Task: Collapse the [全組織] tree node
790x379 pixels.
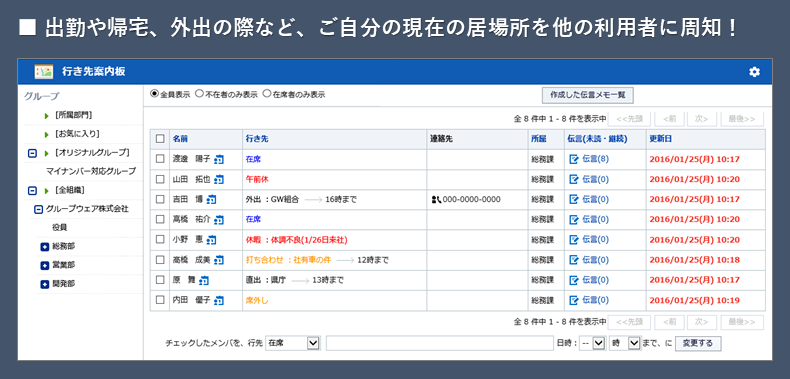Action: click(x=32, y=191)
